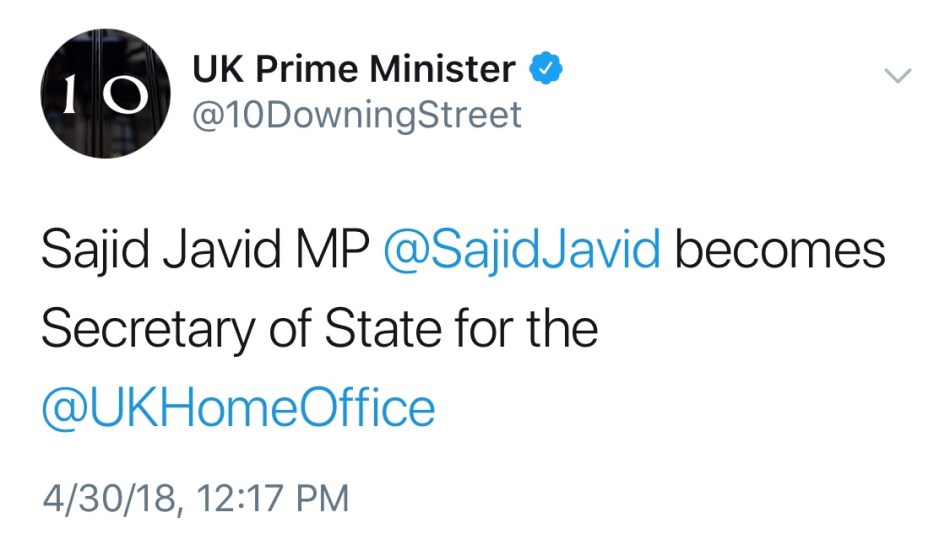Image resolution: width=950 pixels, height=550 pixels.
Task: Open the UK Prime Minister profile name
Action: coord(353,70)
